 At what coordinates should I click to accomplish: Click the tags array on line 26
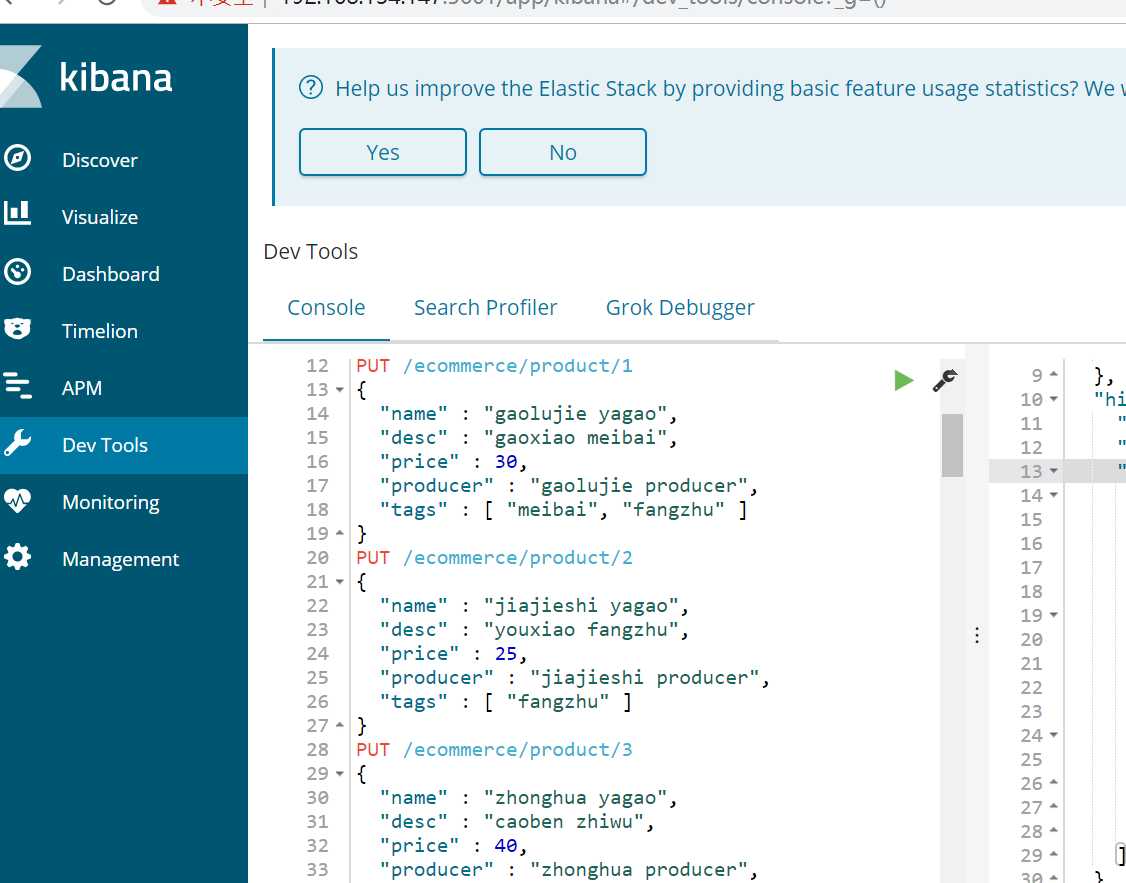557,702
